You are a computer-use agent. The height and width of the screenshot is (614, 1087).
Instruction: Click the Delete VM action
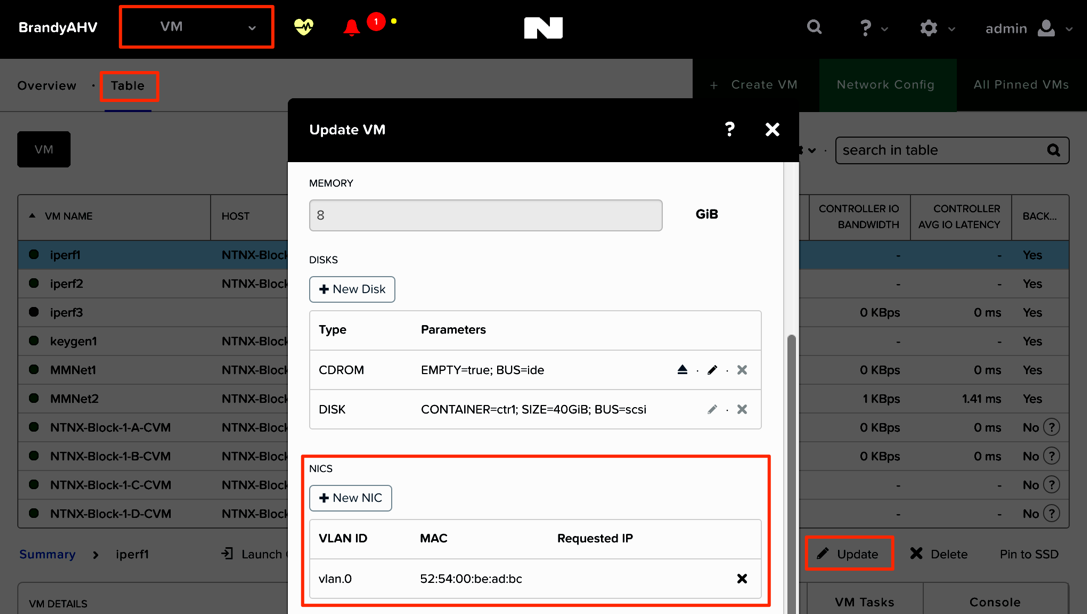(x=939, y=554)
